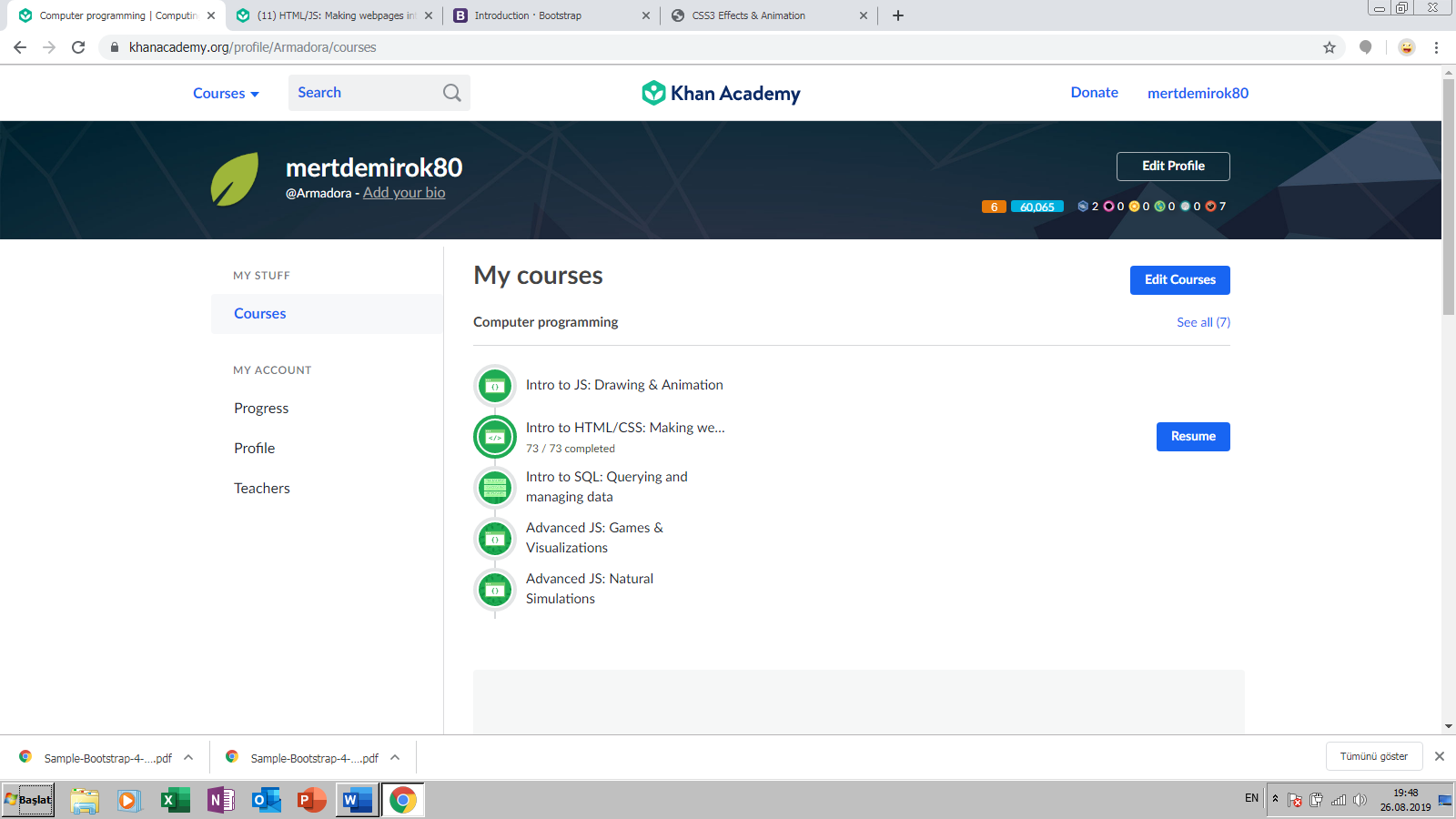
Task: Click the 60,065 energy points badge
Action: (1037, 207)
